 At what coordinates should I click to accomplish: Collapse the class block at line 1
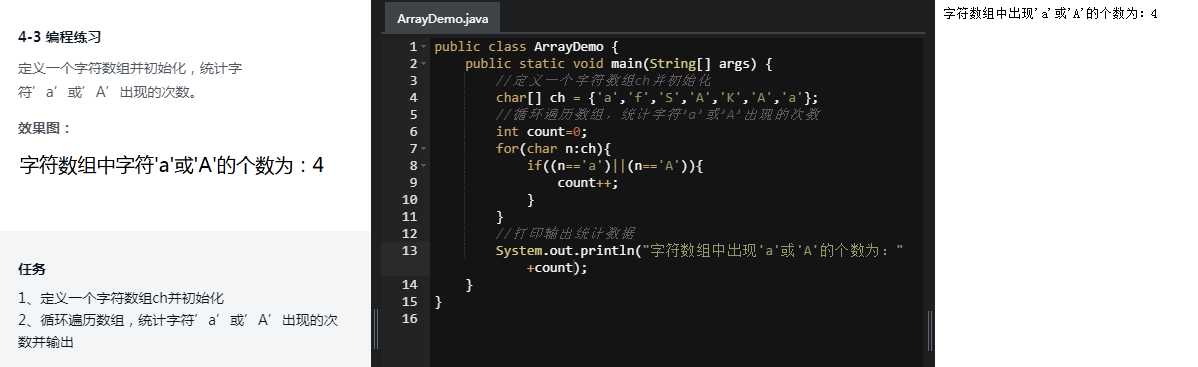(424, 47)
